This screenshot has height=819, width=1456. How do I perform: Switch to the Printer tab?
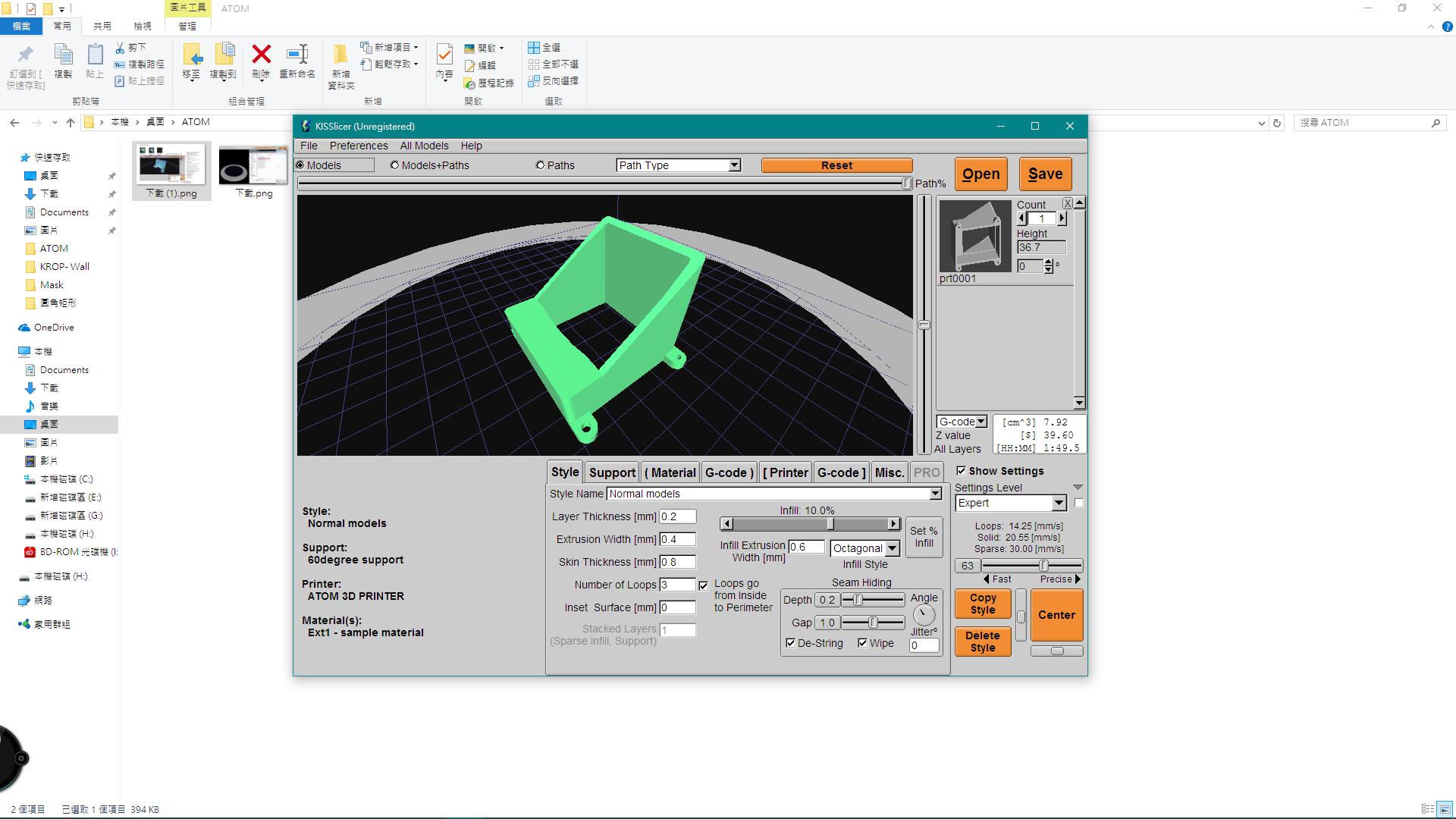pyautogui.click(x=785, y=472)
